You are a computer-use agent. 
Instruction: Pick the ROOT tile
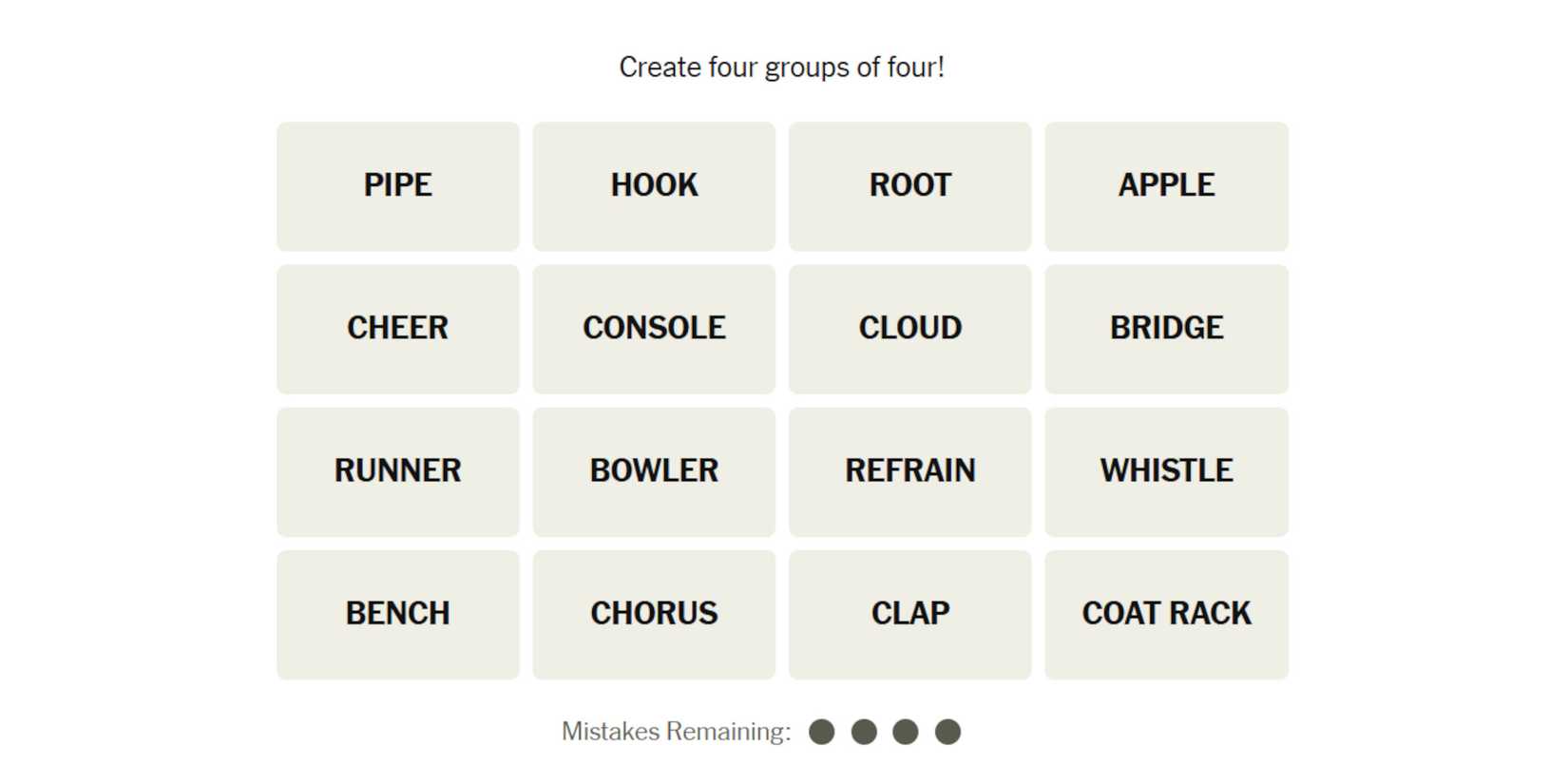(x=909, y=185)
